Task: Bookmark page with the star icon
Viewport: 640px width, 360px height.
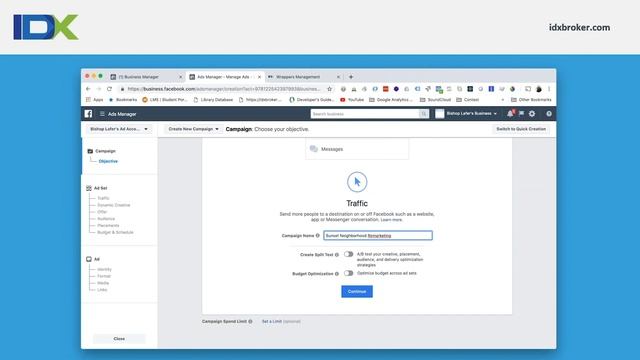Action: pyautogui.click(x=330, y=89)
